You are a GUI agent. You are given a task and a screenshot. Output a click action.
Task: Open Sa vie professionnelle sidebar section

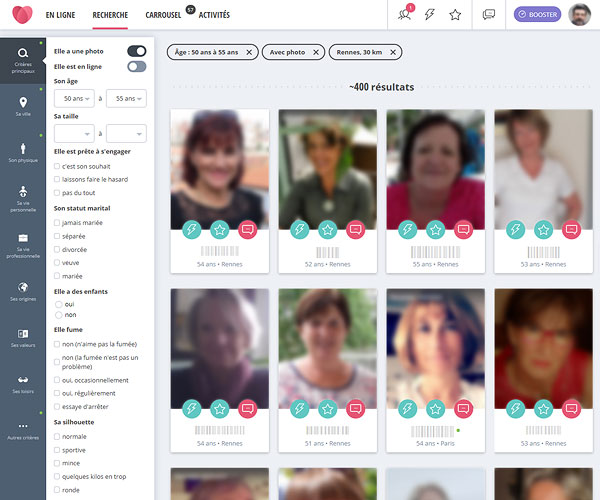click(x=23, y=245)
